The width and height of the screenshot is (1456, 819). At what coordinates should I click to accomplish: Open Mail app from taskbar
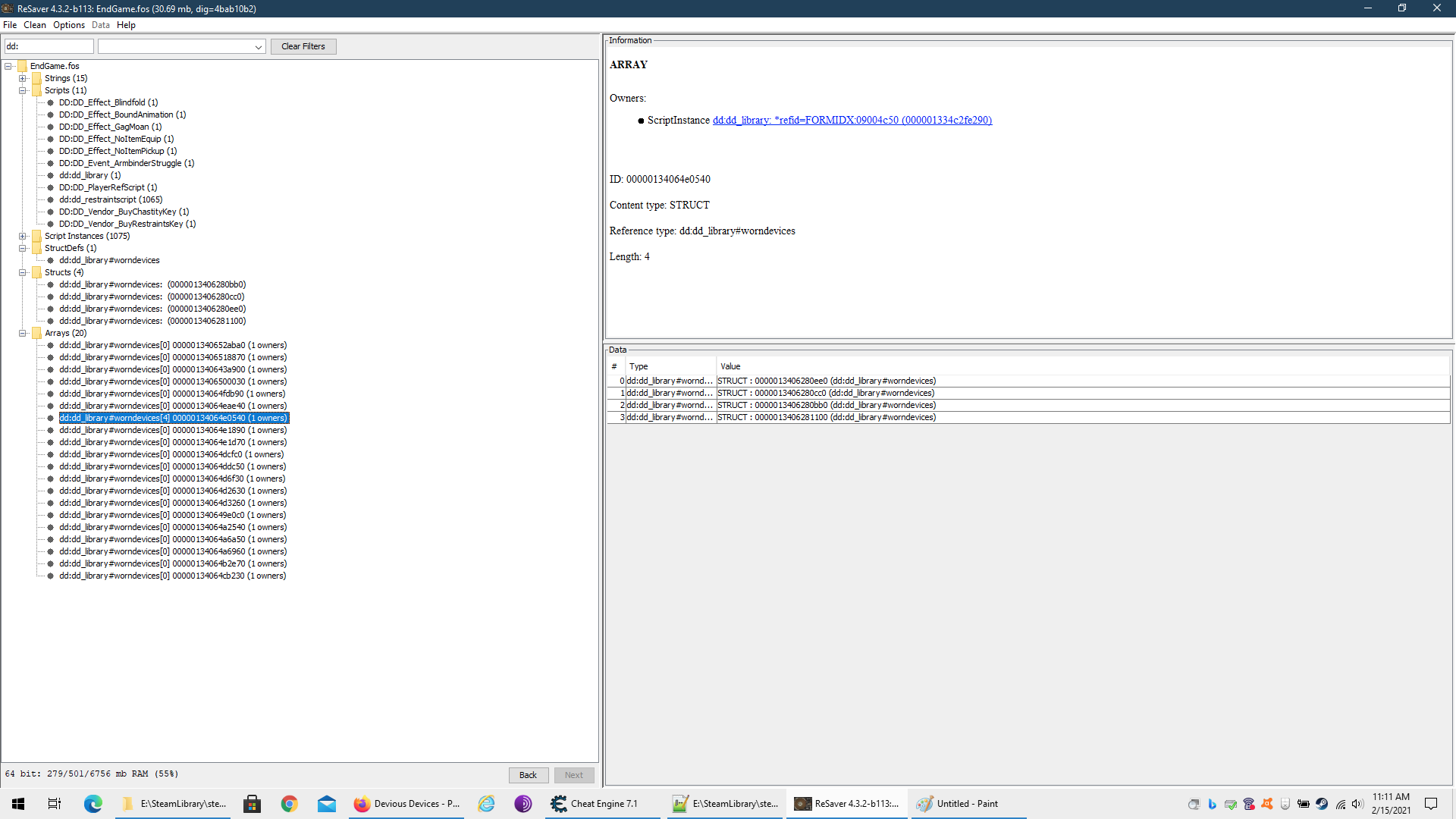pyautogui.click(x=327, y=804)
